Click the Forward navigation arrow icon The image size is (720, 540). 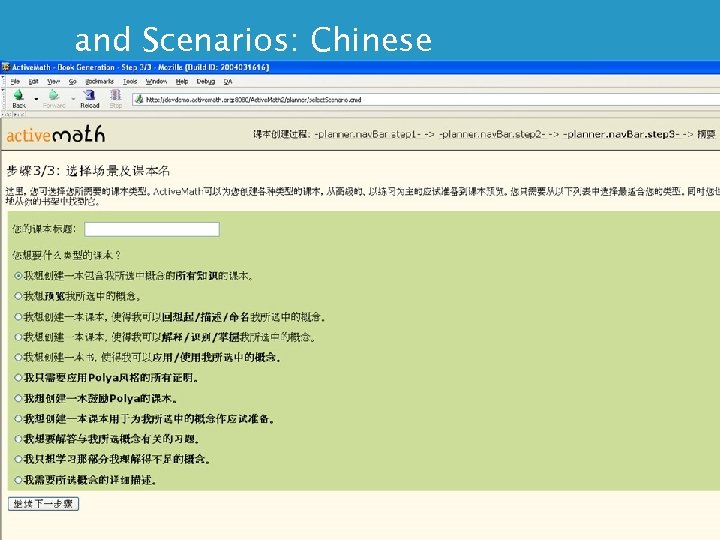54,95
